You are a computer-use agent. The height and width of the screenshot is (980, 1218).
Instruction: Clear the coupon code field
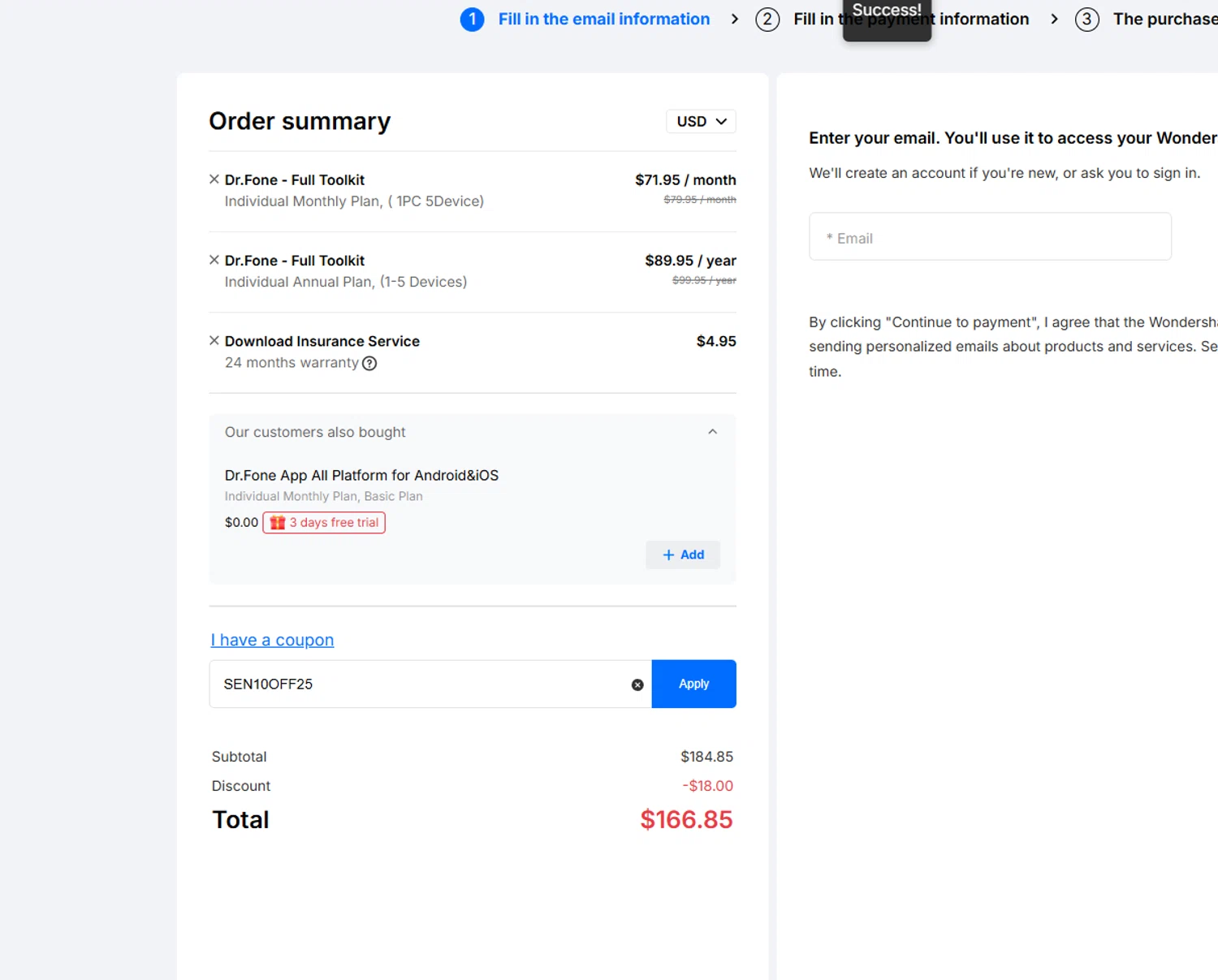(x=637, y=684)
